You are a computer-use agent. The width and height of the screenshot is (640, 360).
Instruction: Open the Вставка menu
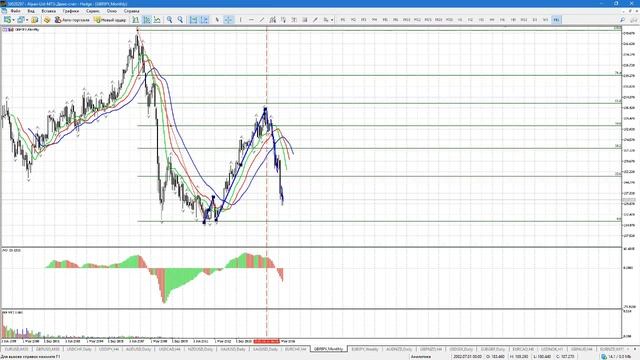click(x=49, y=11)
